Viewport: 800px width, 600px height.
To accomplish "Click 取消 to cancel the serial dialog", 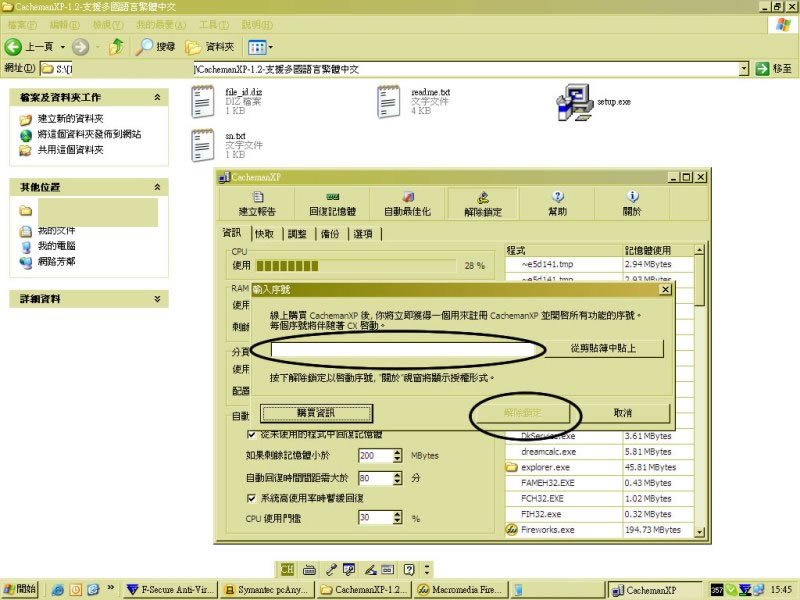I will click(x=622, y=413).
